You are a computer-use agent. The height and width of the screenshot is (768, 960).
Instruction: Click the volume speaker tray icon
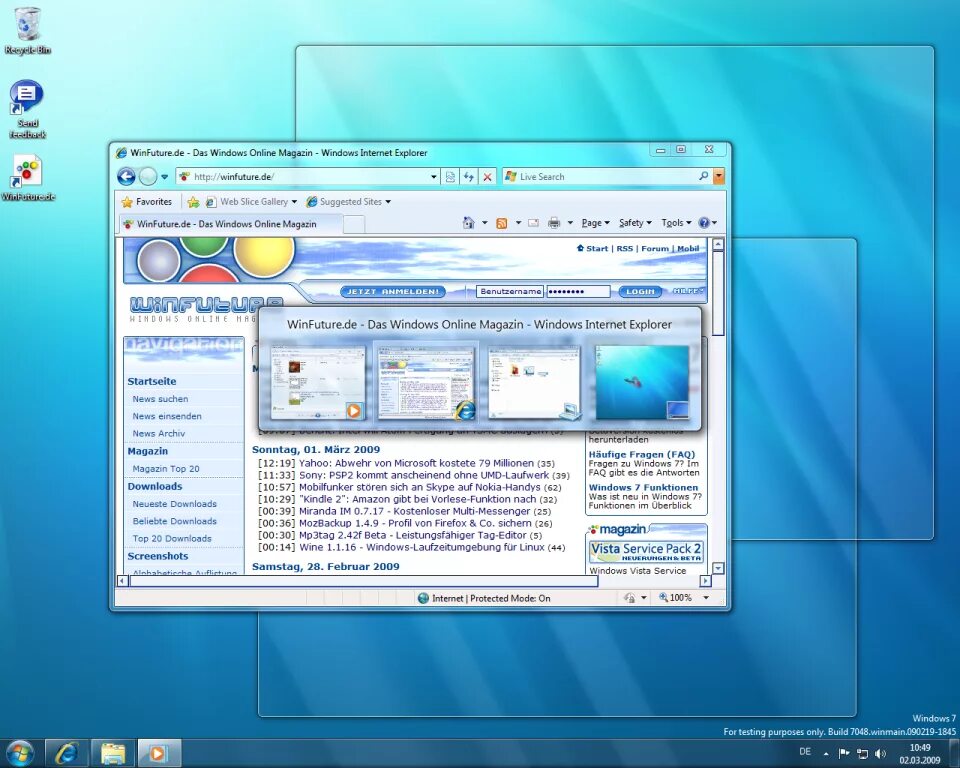880,753
